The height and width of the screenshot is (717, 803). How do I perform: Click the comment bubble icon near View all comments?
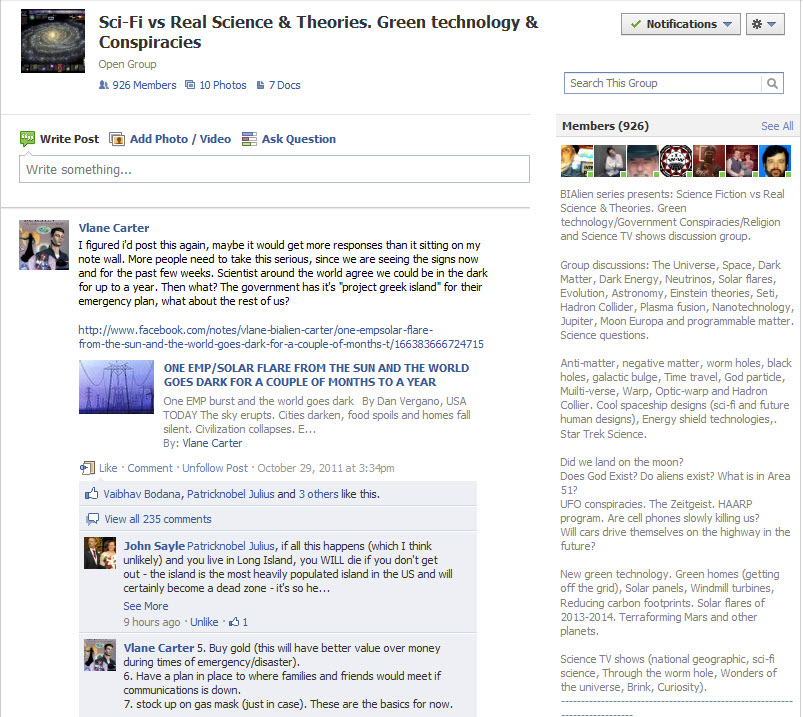point(92,519)
